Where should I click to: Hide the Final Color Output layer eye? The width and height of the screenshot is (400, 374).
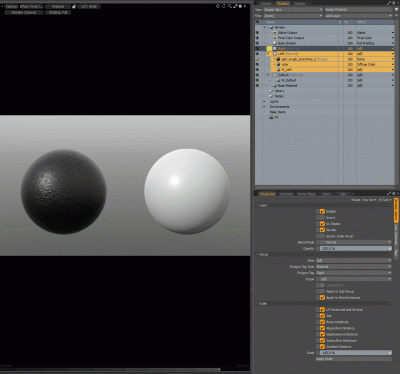tap(257, 38)
